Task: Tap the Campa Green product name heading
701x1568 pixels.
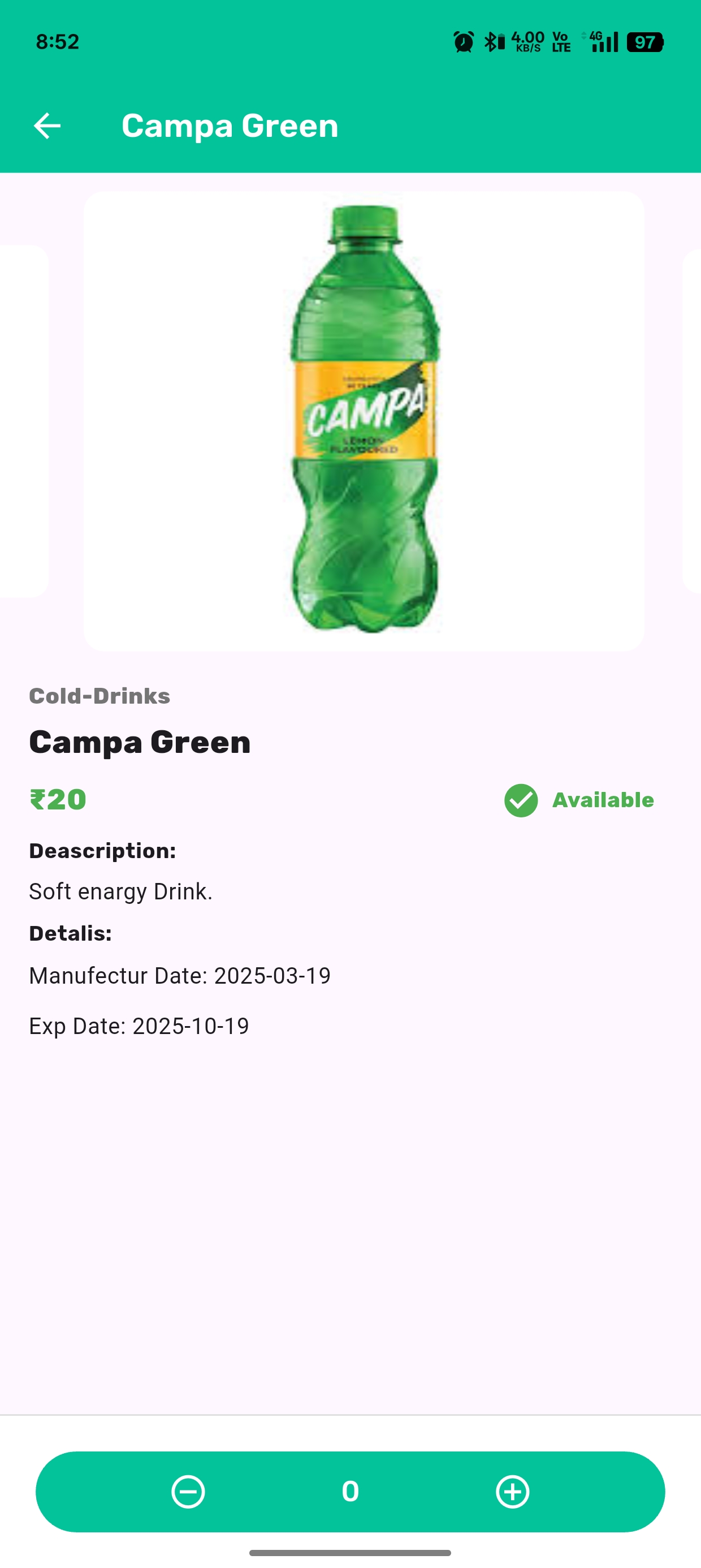Action: (140, 742)
